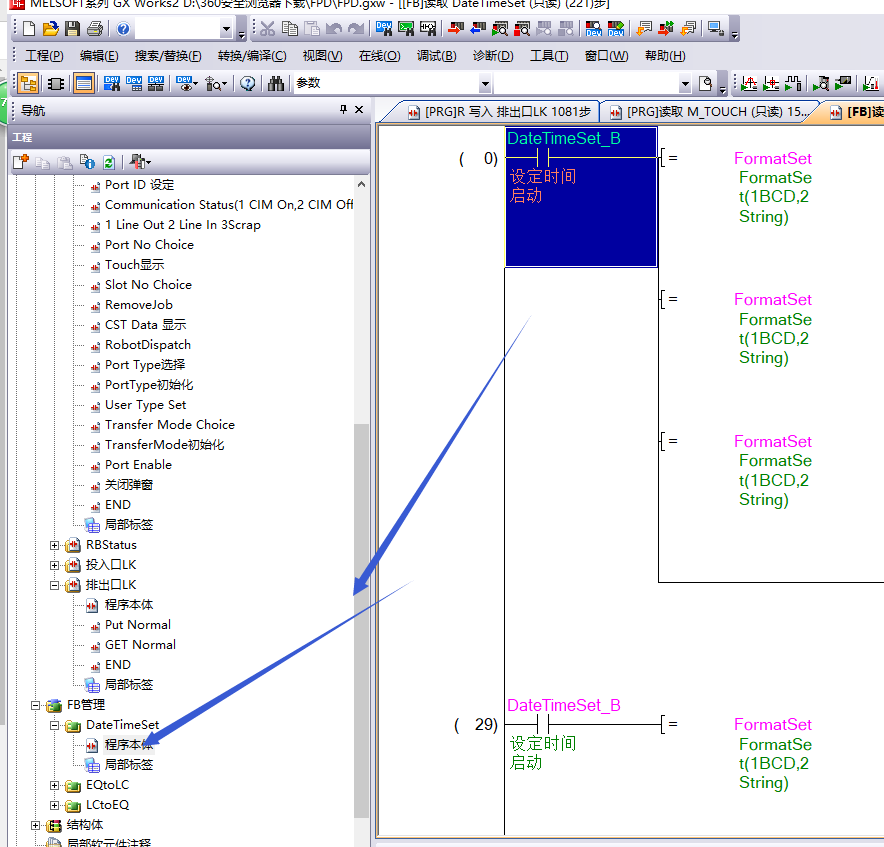Click new data icon in project toolbar
Viewport: 884px width, 847px height.
(20, 161)
